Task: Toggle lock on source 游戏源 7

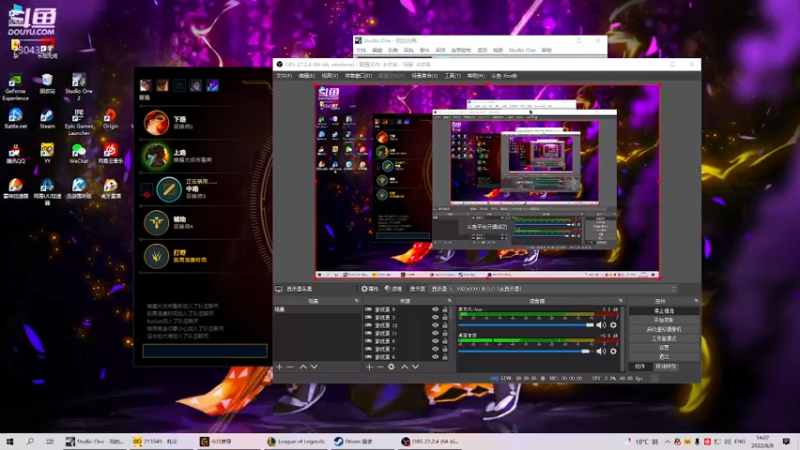Action: point(445,349)
